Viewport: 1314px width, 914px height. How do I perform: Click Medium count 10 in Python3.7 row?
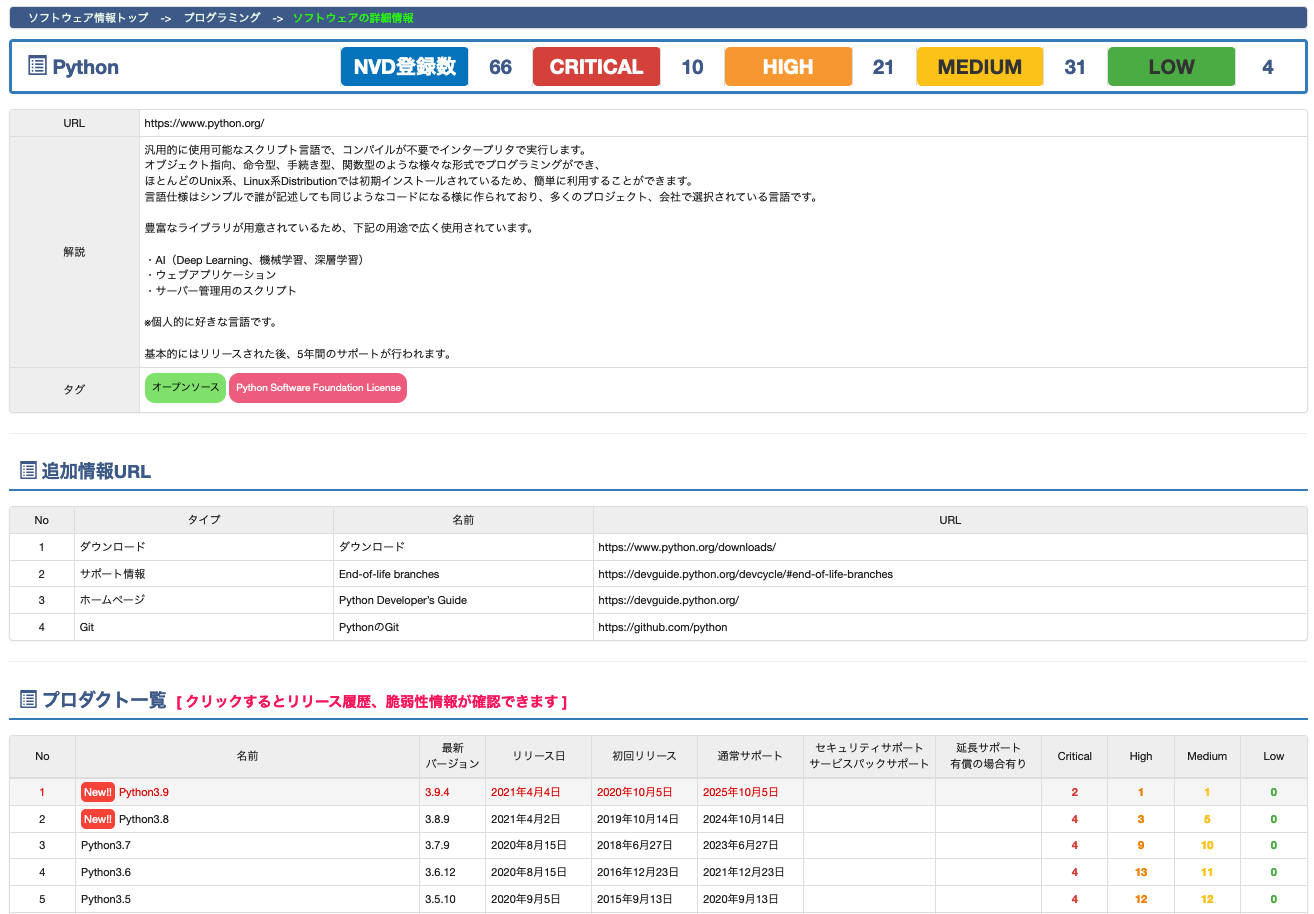[x=1207, y=845]
